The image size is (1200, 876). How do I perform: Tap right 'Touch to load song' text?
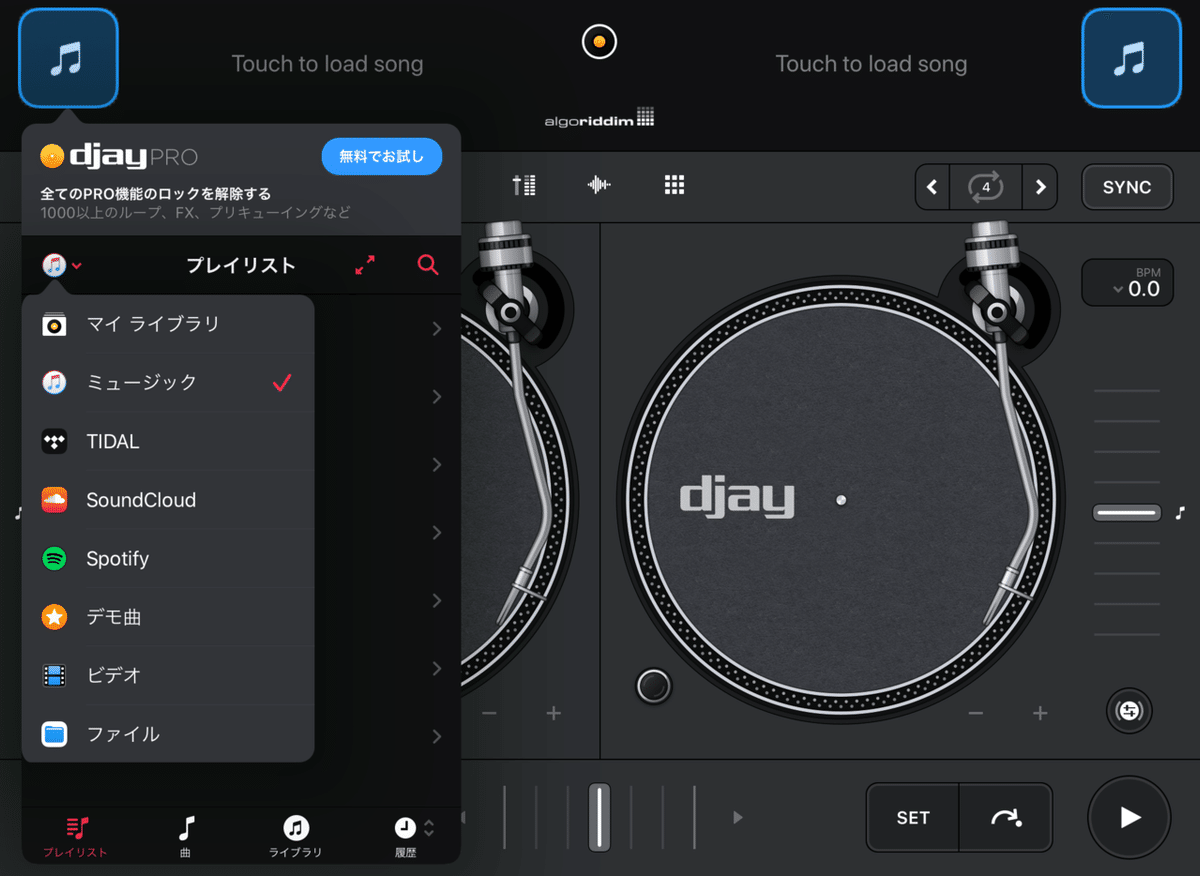(x=871, y=64)
